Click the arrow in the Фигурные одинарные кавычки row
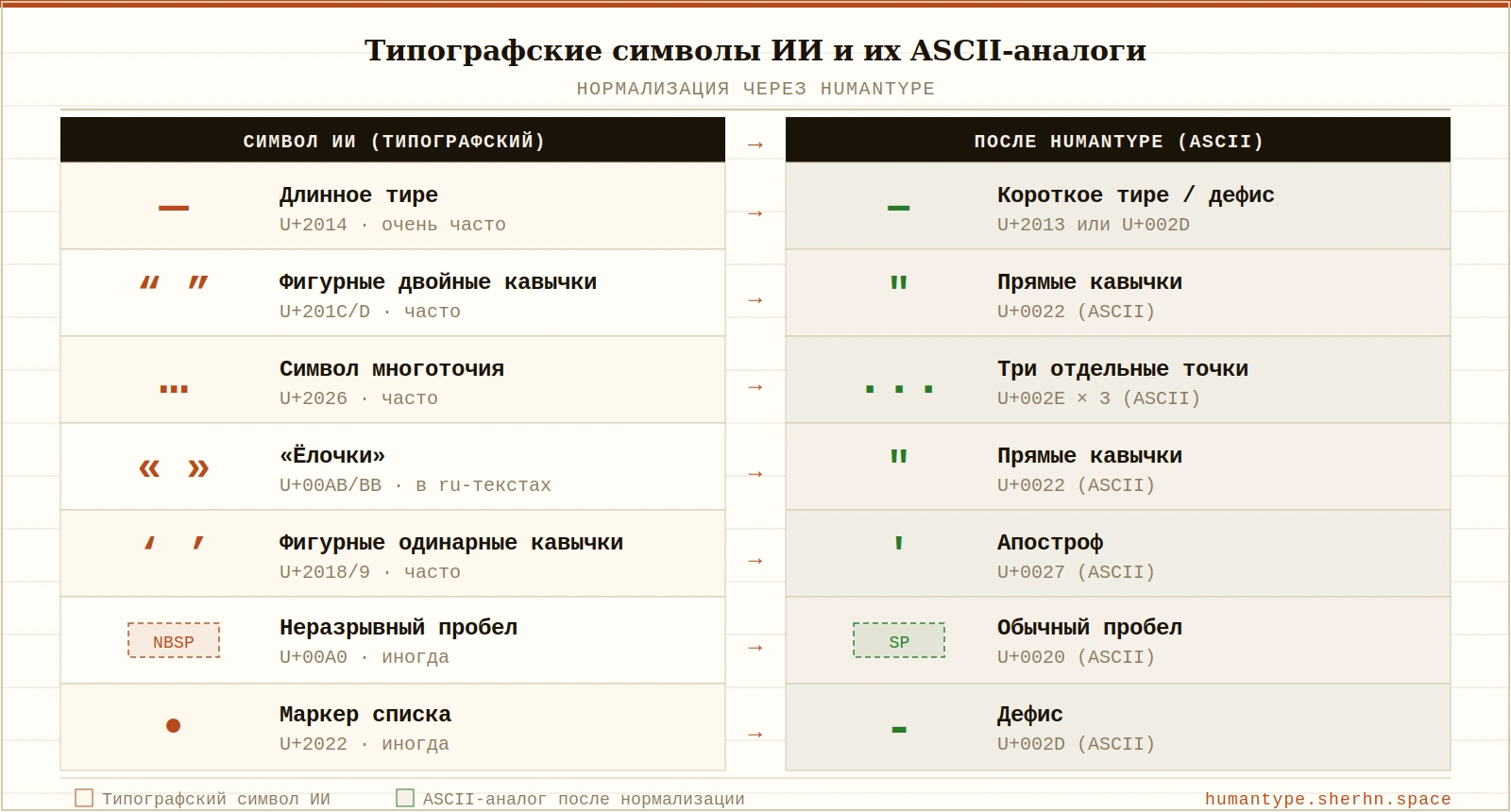The width and height of the screenshot is (1511, 812). tap(755, 561)
